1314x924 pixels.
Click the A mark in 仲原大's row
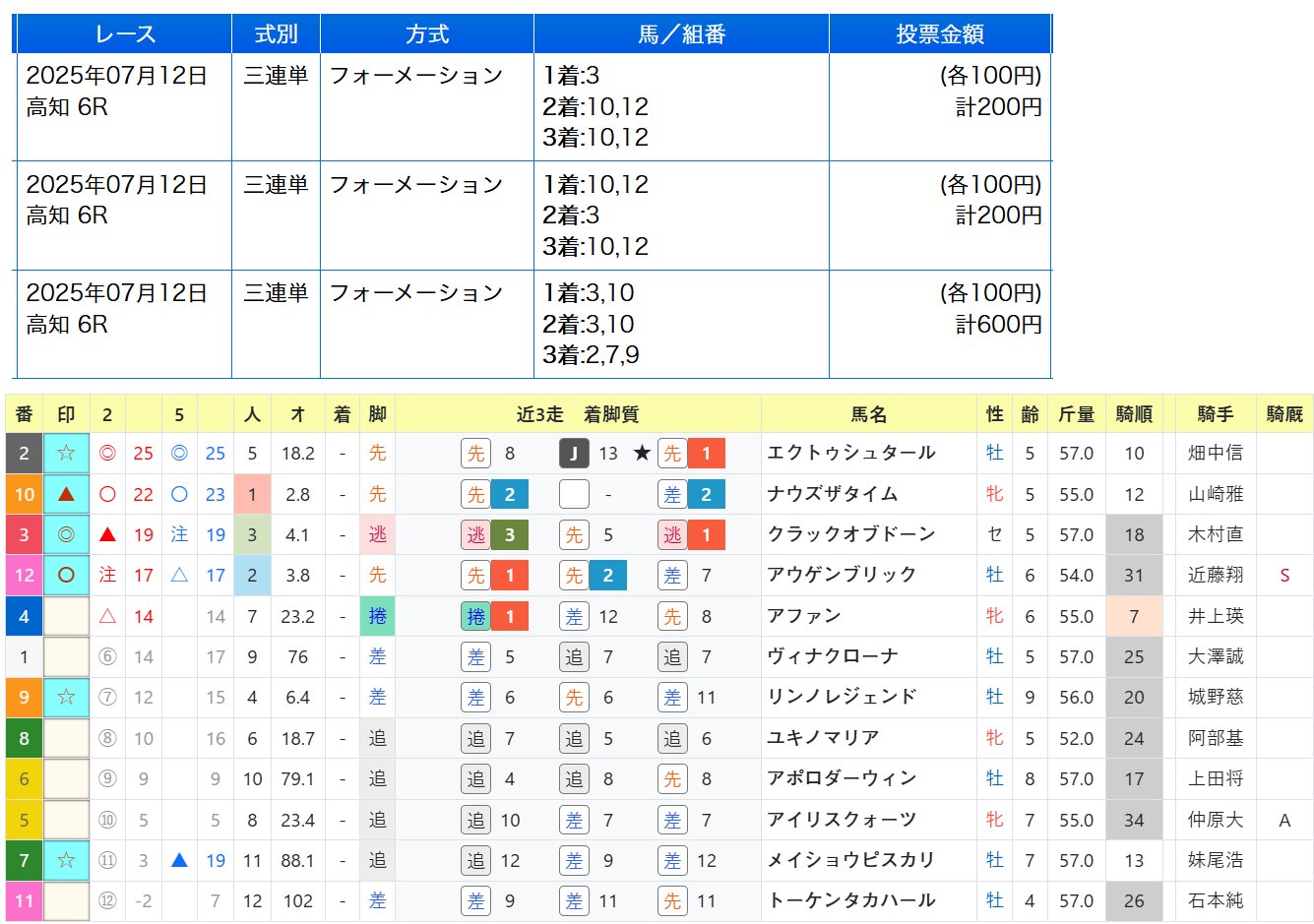(1284, 820)
